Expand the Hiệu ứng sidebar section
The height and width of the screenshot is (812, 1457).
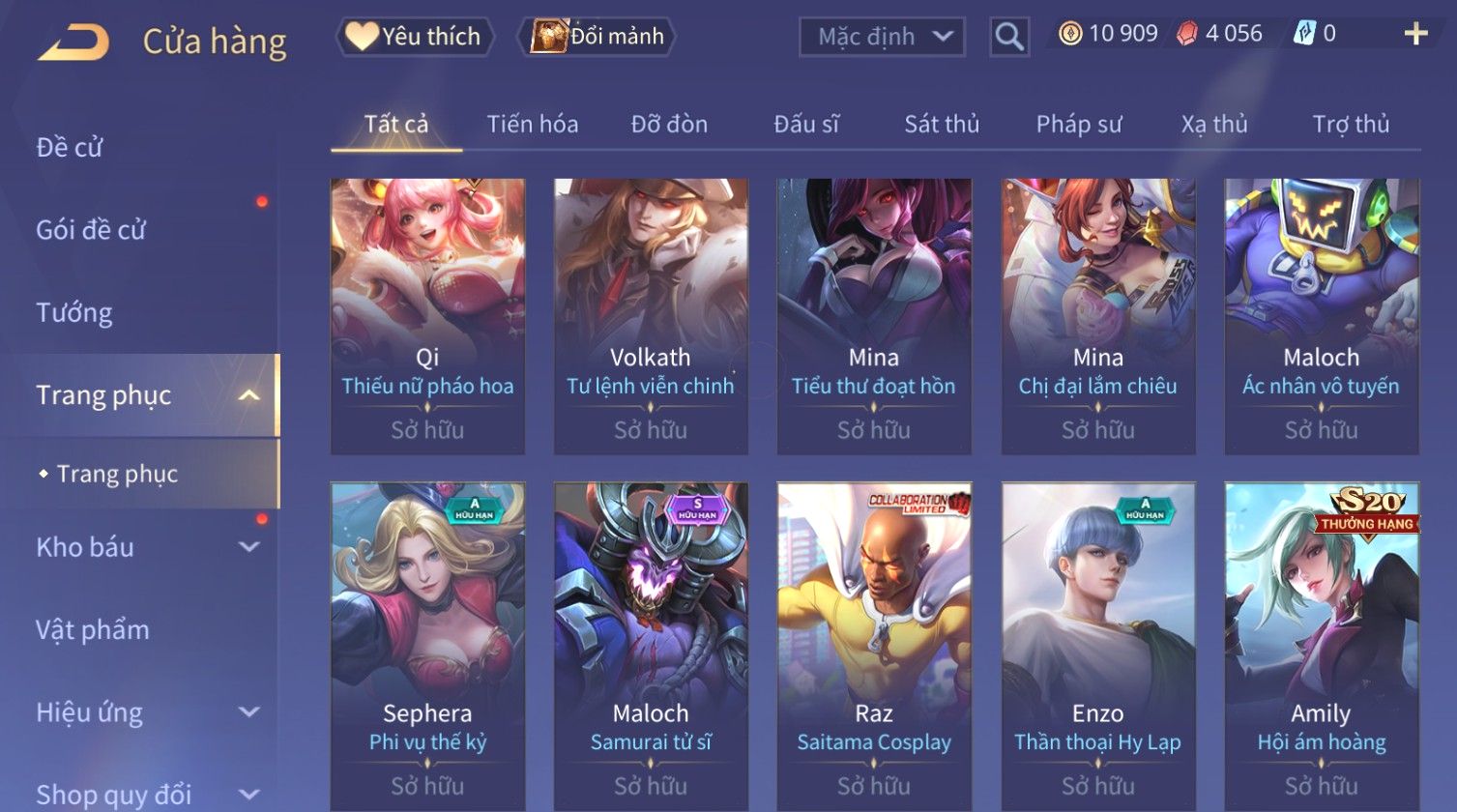[248, 712]
